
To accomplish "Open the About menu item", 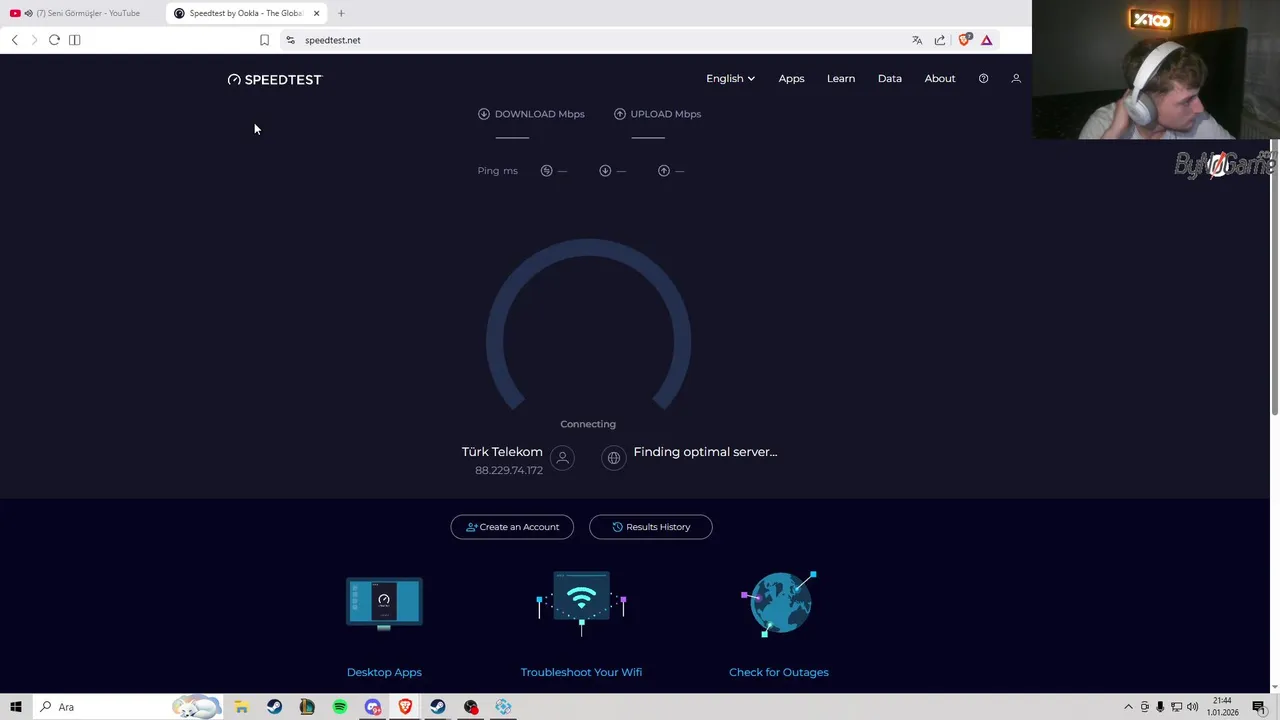I will click(940, 78).
